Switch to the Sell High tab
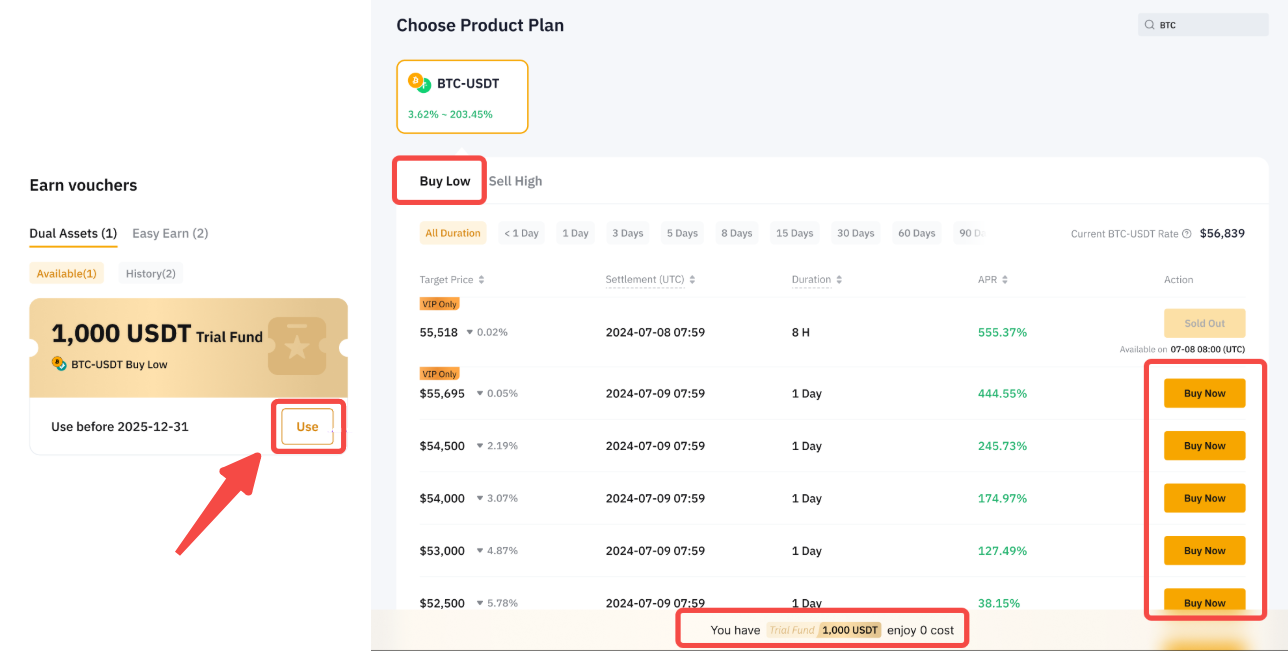1288x651 pixels. (515, 181)
